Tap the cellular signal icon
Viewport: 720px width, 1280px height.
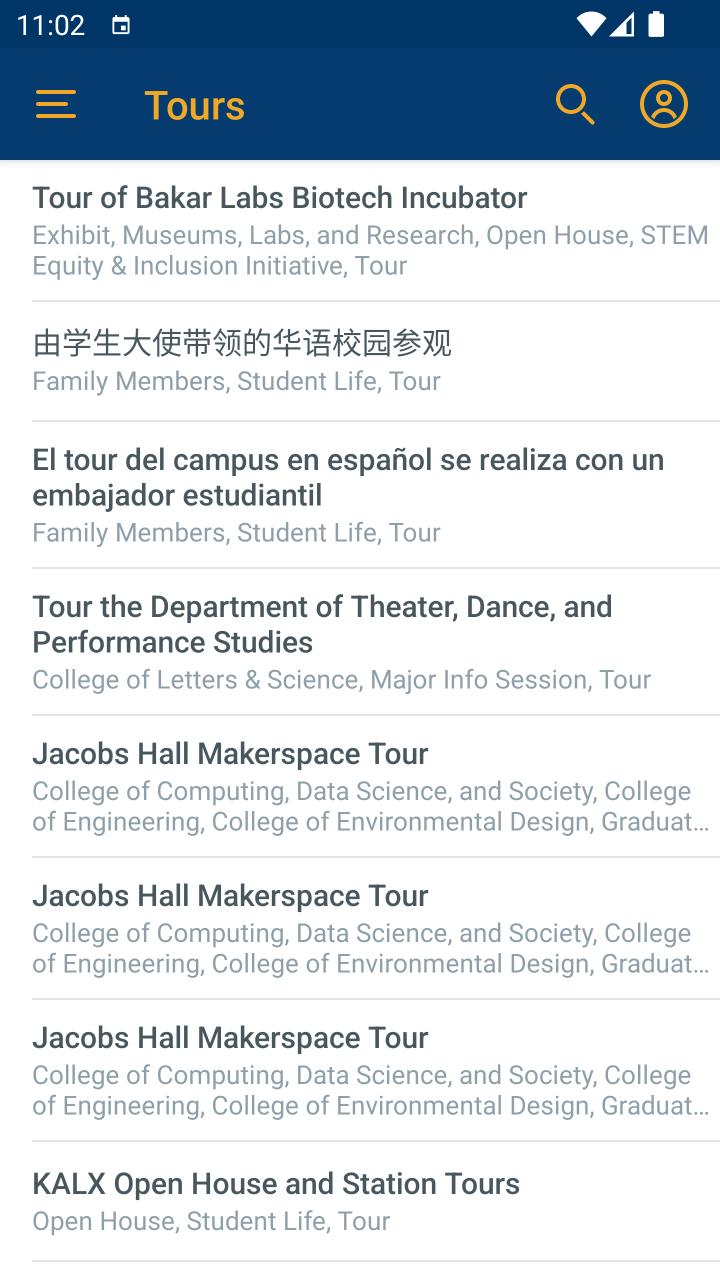[623, 25]
